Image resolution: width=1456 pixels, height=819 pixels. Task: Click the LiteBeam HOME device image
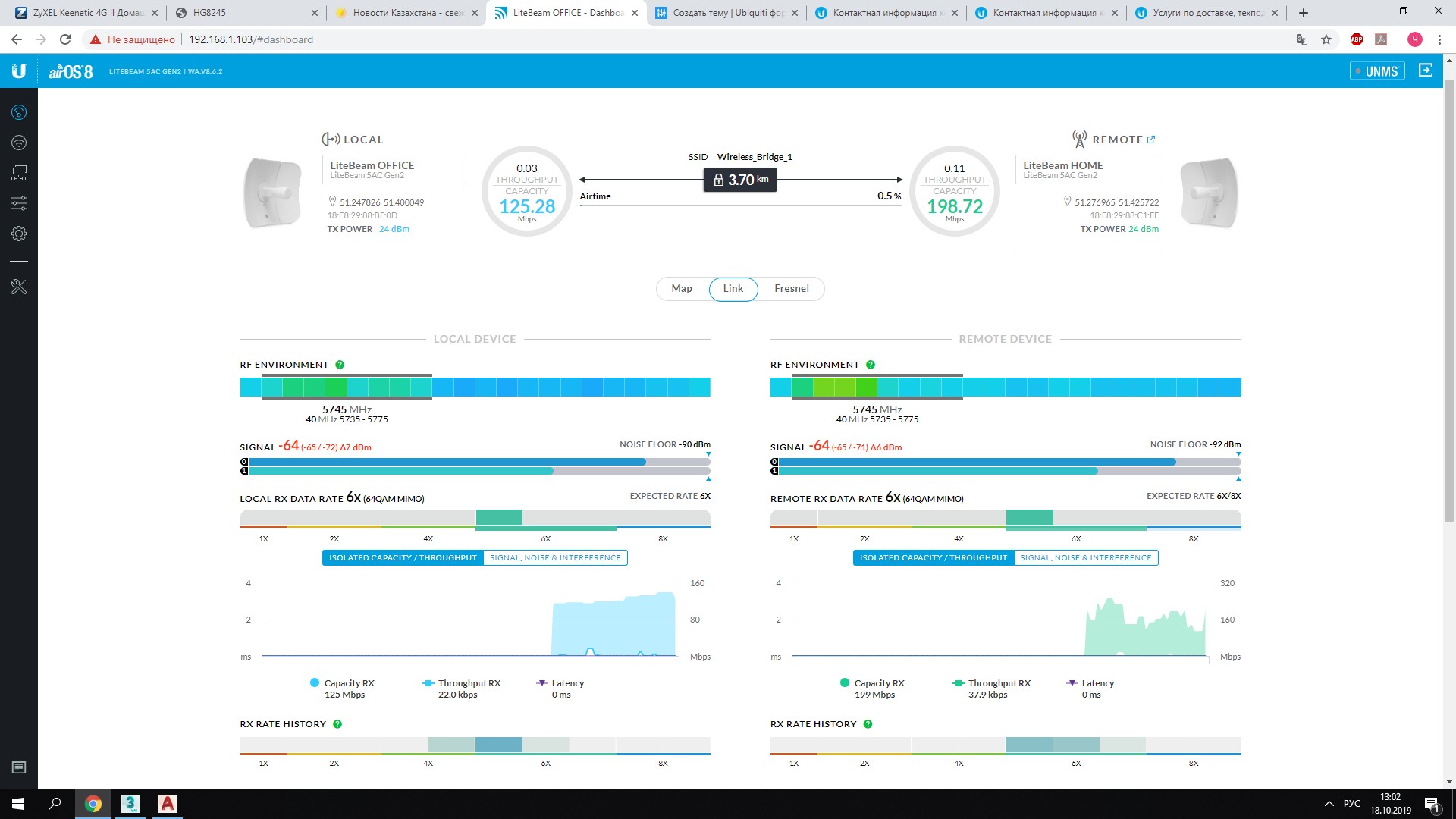1209,193
